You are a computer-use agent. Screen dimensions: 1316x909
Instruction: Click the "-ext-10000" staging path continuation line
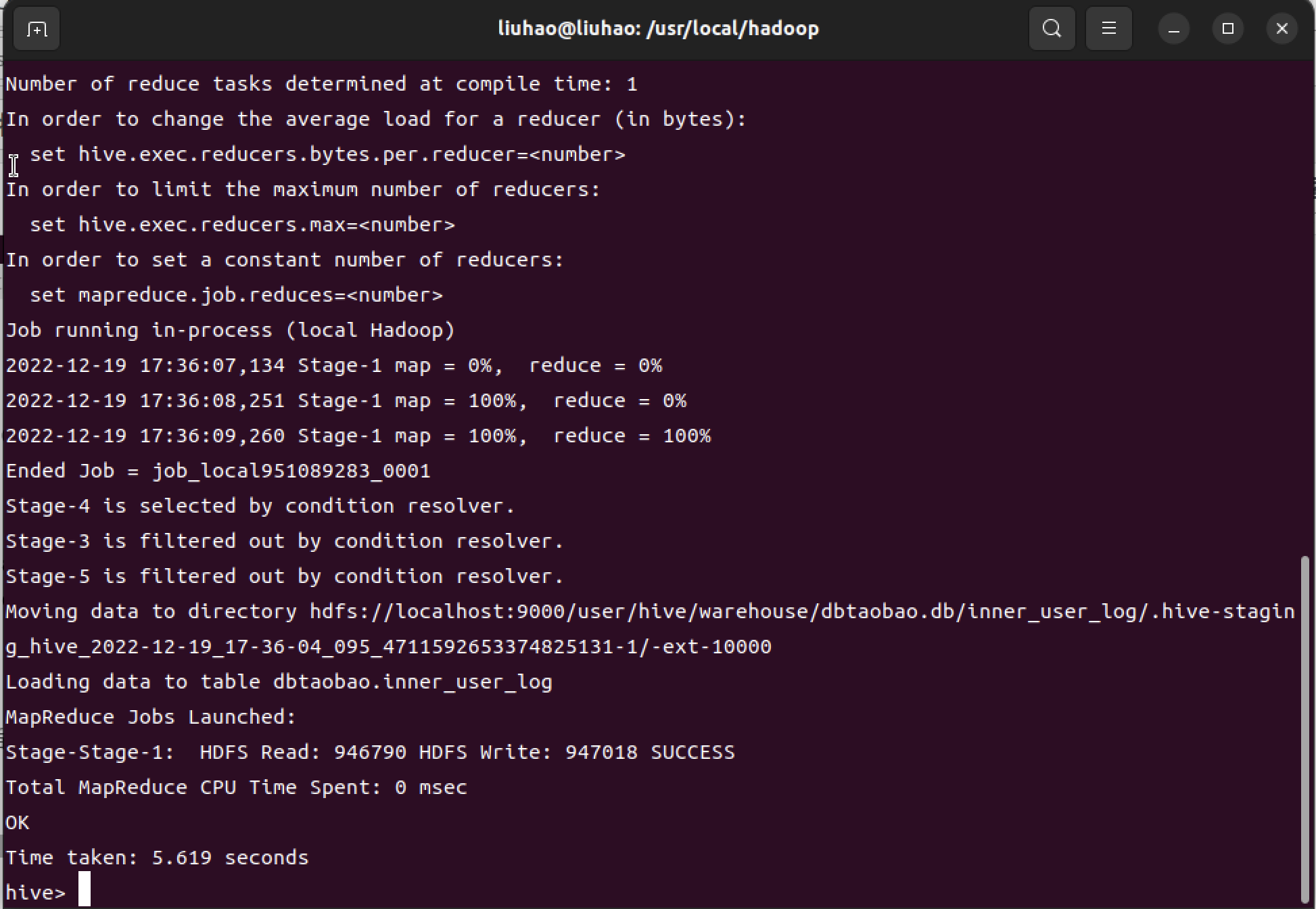tap(388, 647)
